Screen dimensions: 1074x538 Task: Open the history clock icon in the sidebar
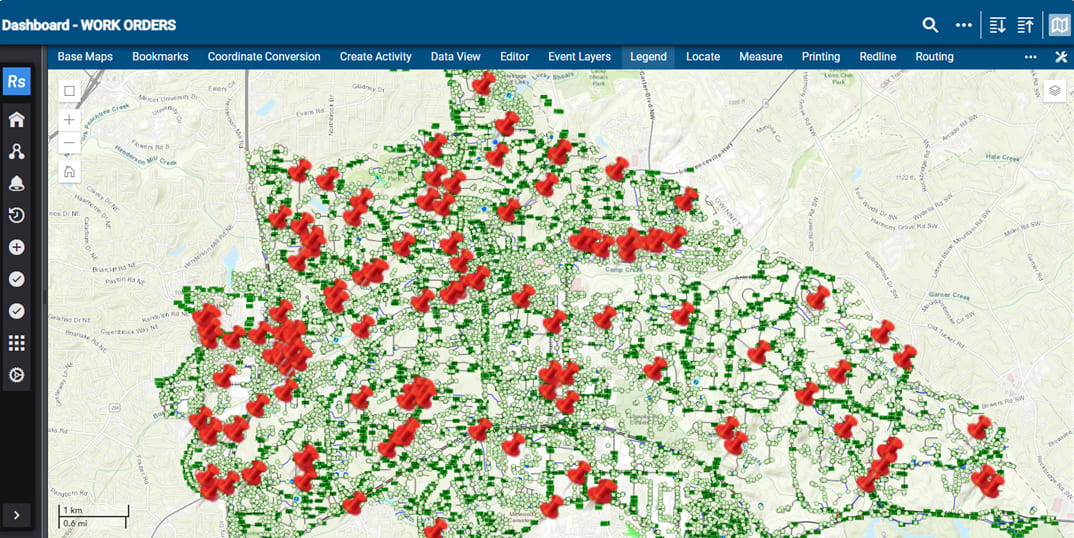click(x=16, y=215)
